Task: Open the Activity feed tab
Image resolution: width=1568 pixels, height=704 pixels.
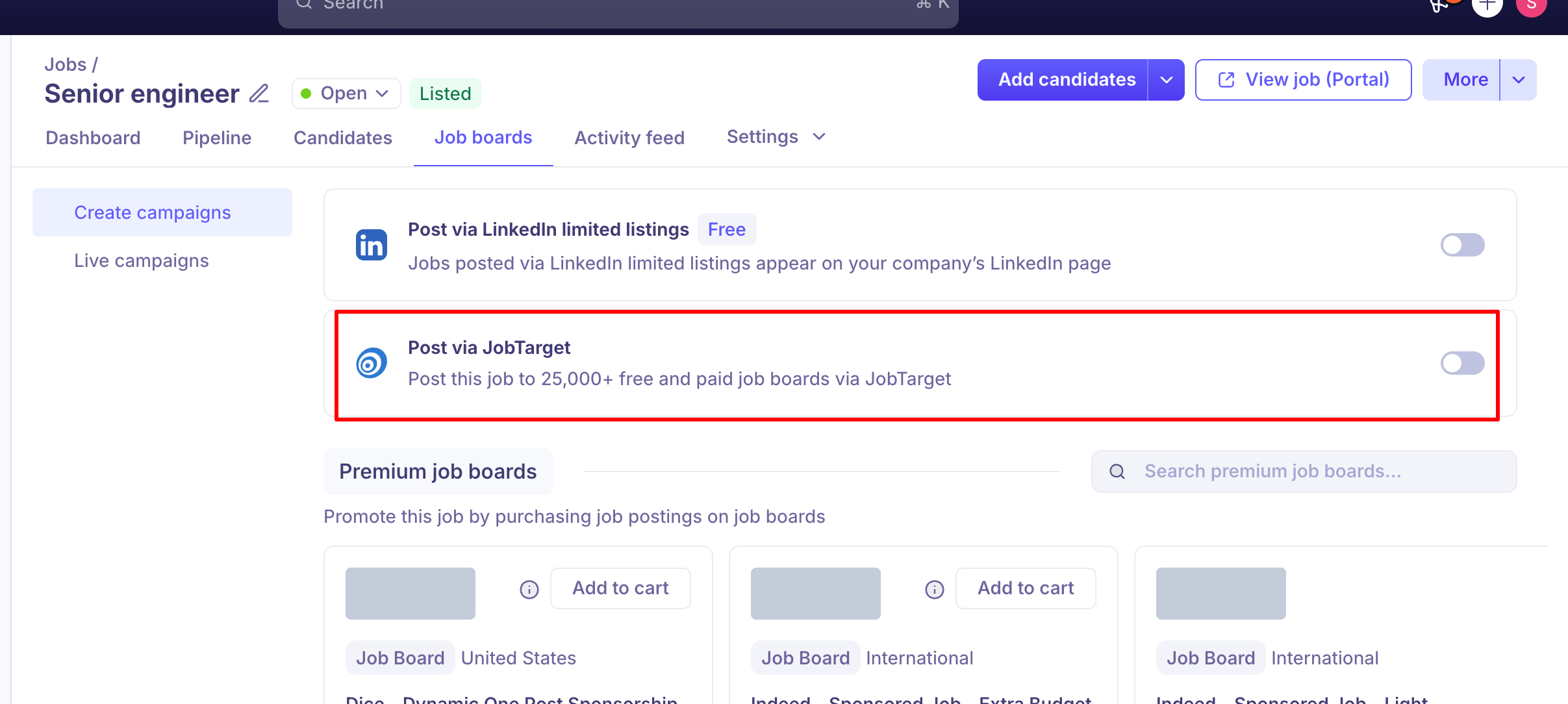Action: click(x=629, y=138)
